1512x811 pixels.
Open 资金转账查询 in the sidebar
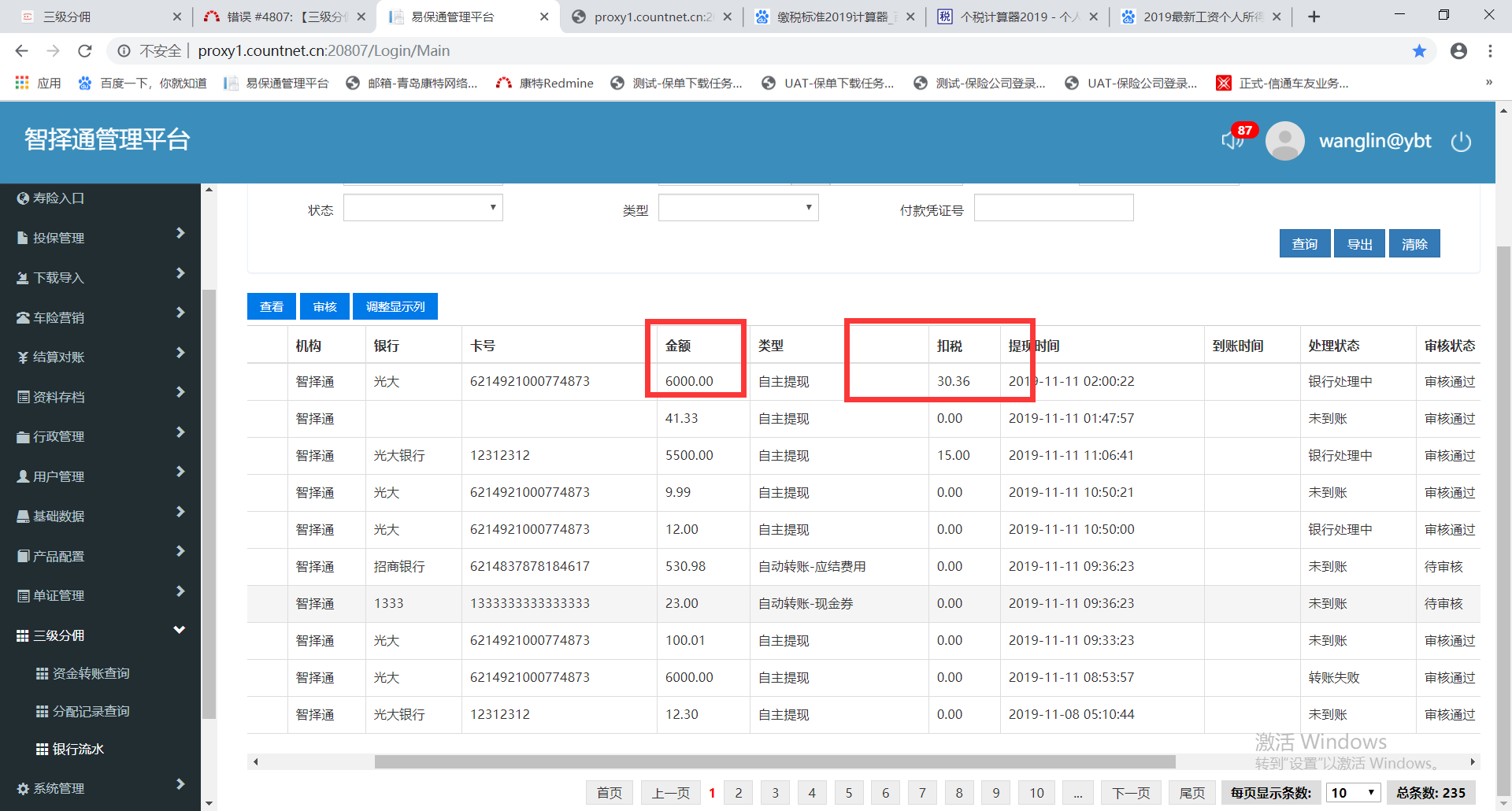[x=91, y=673]
